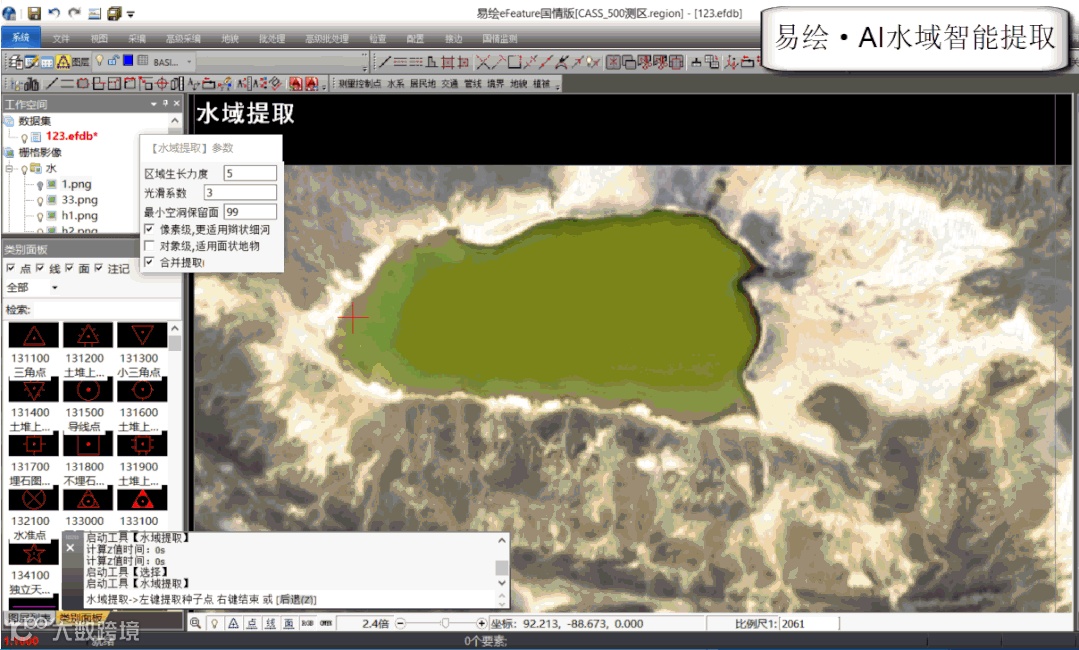This screenshot has width=1079, height=650.
Task: Open the 国情监测 menu
Action: pos(500,39)
